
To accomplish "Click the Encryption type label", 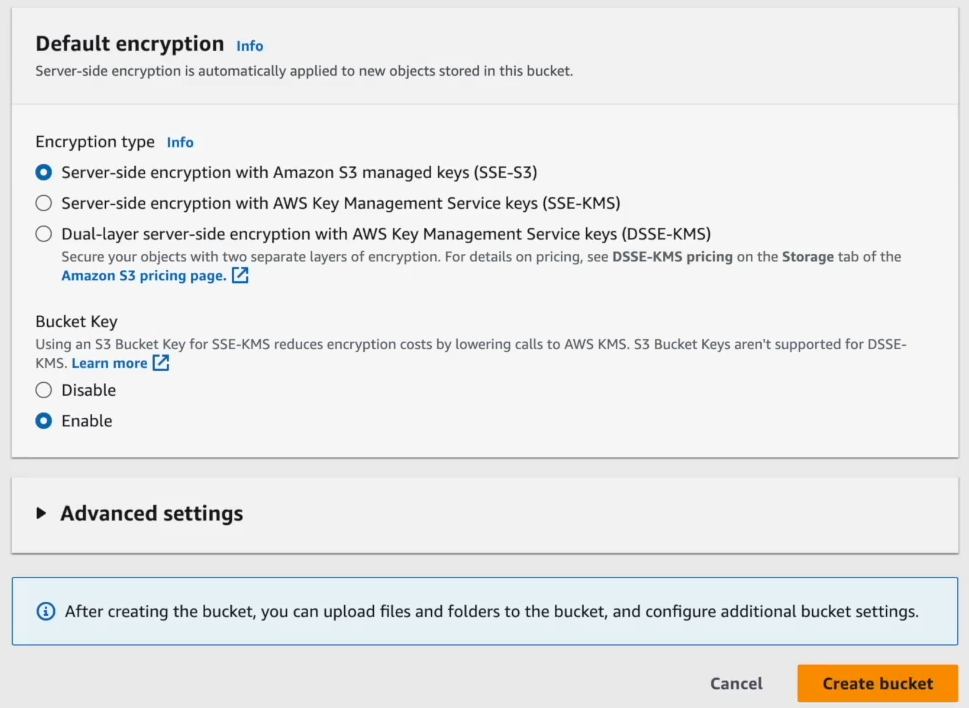I will pyautogui.click(x=94, y=142).
